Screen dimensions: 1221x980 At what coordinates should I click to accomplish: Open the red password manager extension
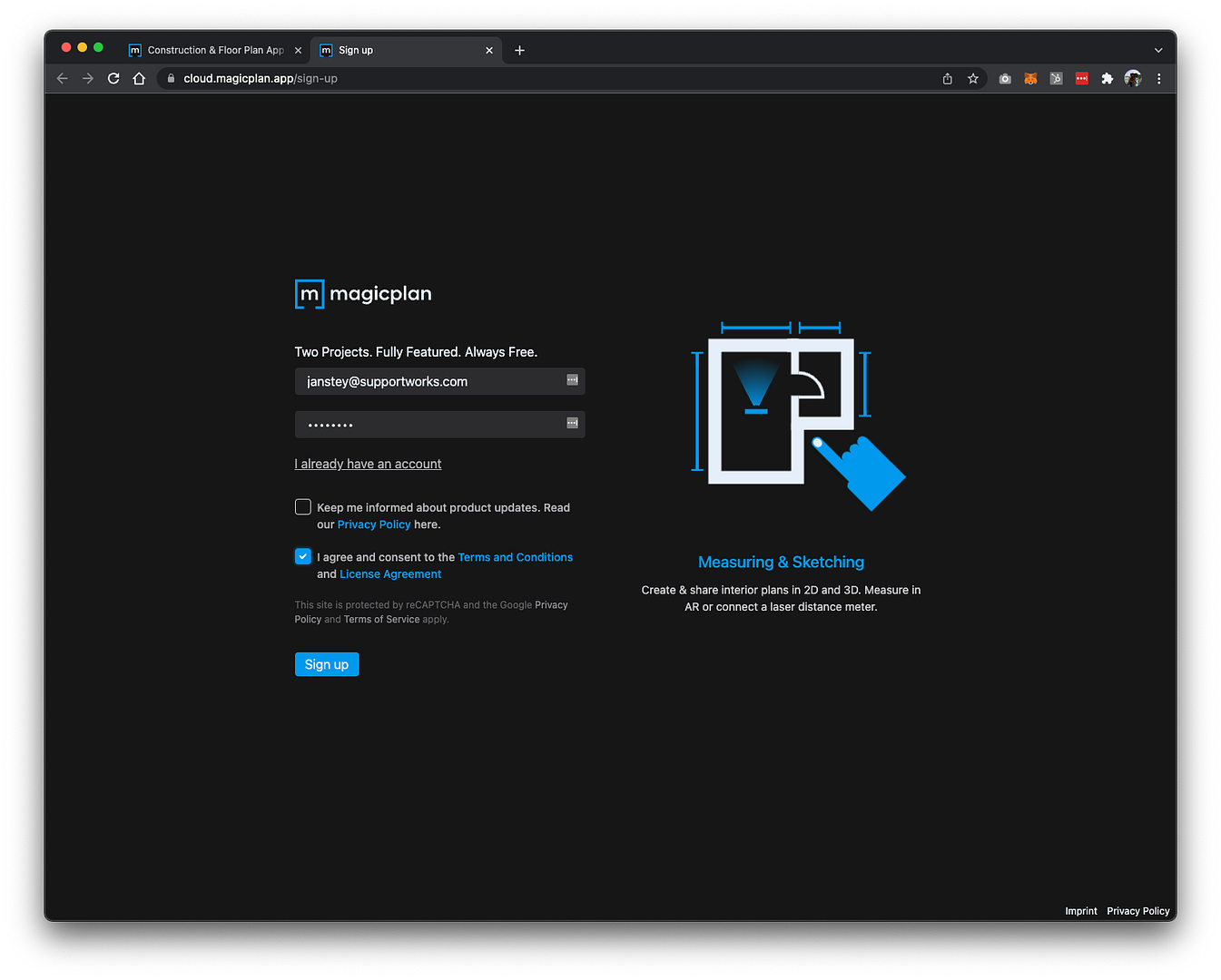coord(1082,79)
